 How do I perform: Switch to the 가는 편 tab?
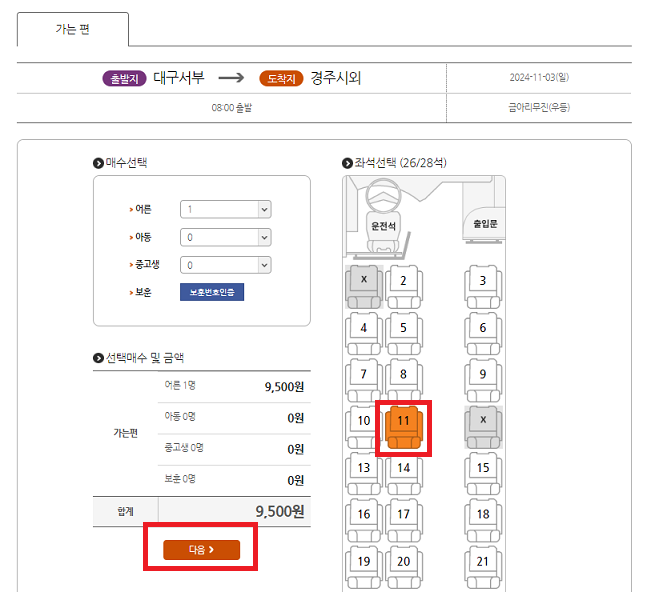[x=73, y=29]
